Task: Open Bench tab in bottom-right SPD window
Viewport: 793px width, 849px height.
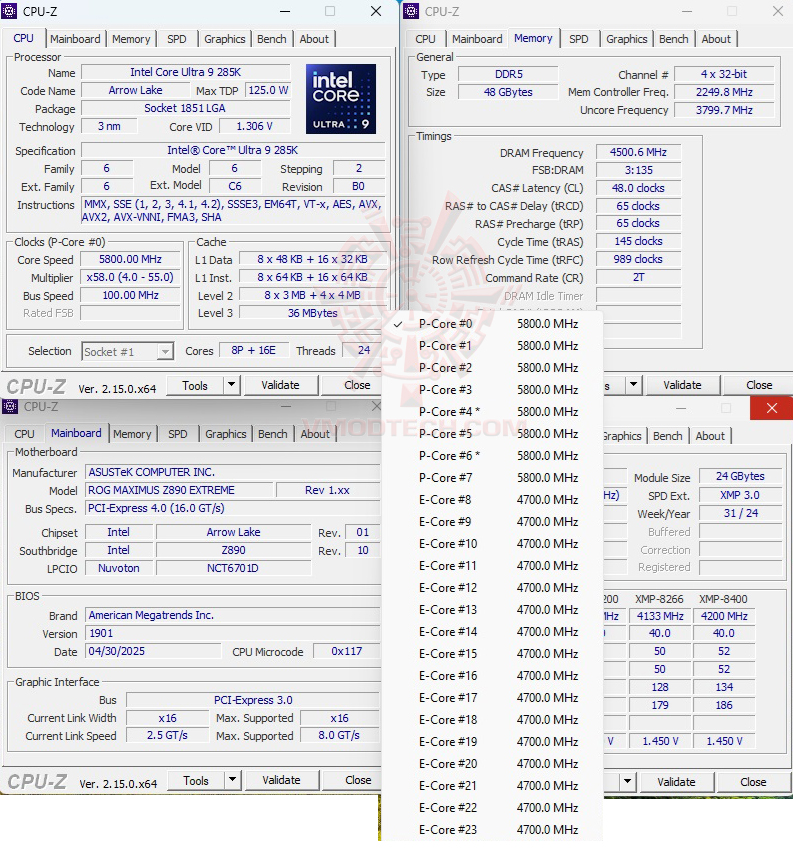Action: (668, 436)
